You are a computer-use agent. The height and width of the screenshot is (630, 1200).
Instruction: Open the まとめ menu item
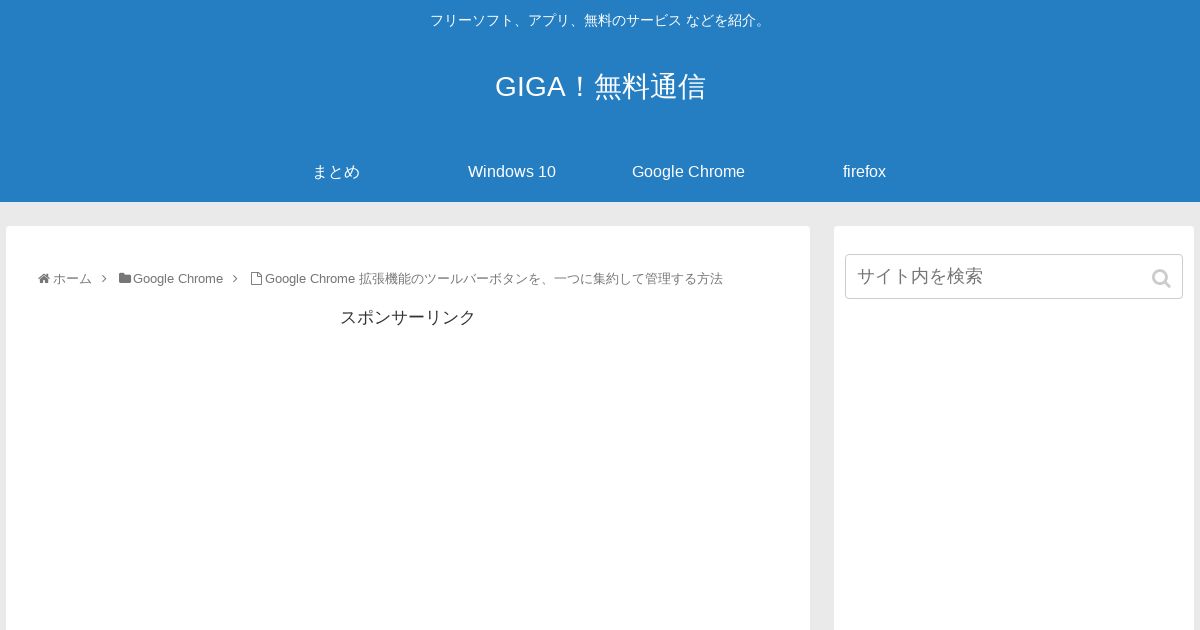pyautogui.click(x=336, y=172)
